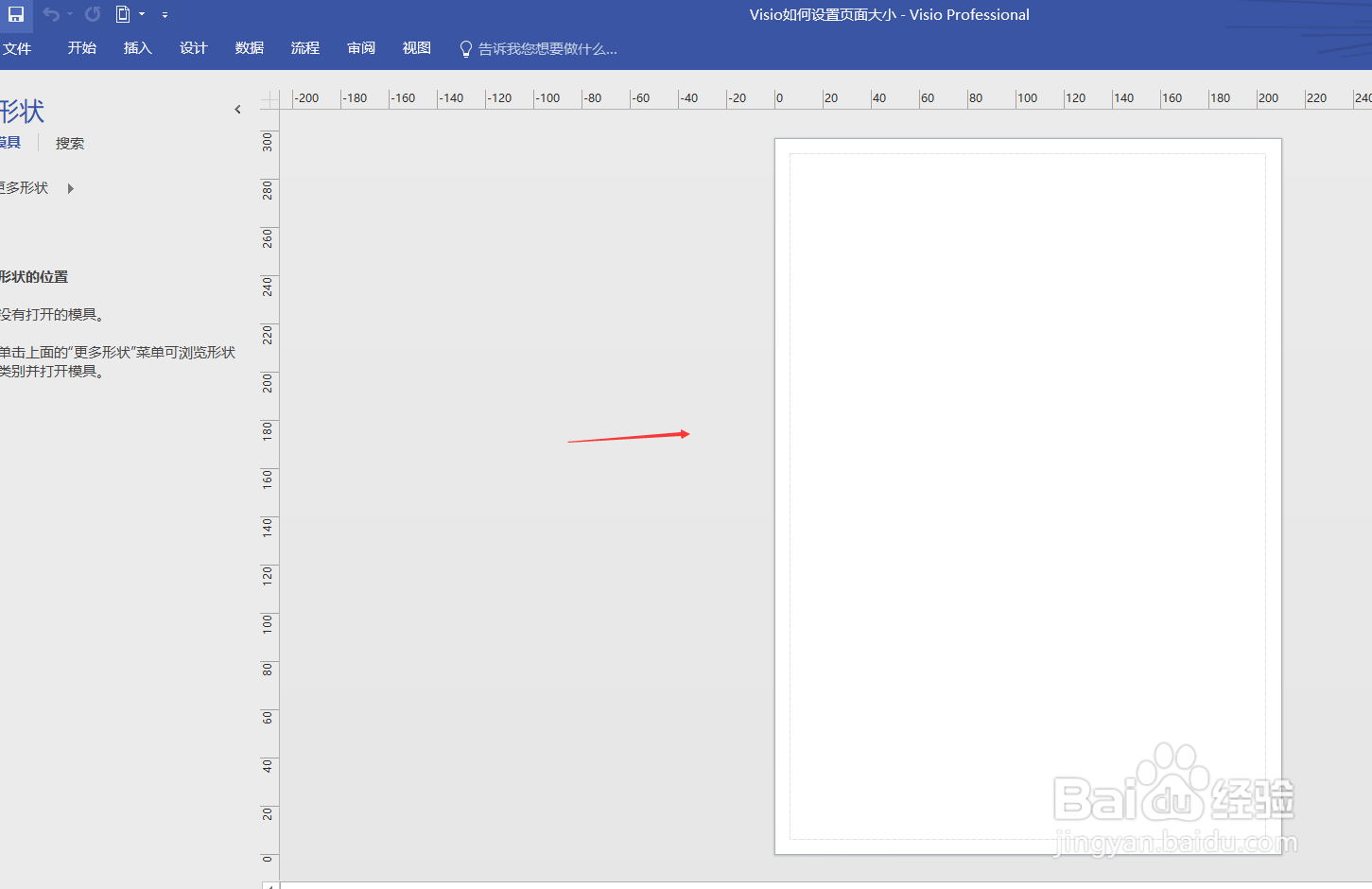The height and width of the screenshot is (889, 1372).
Task: Click the Undo arrow icon
Action: (x=51, y=14)
